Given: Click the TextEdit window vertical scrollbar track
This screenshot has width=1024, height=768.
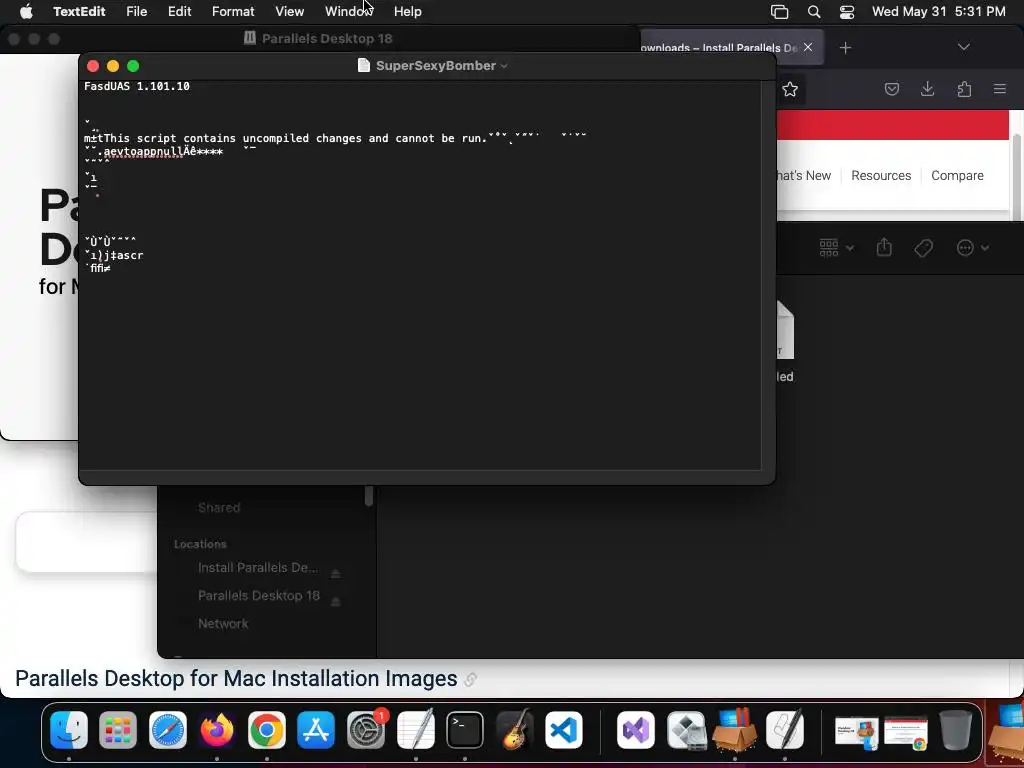Looking at the screenshot, I should (x=768, y=274).
